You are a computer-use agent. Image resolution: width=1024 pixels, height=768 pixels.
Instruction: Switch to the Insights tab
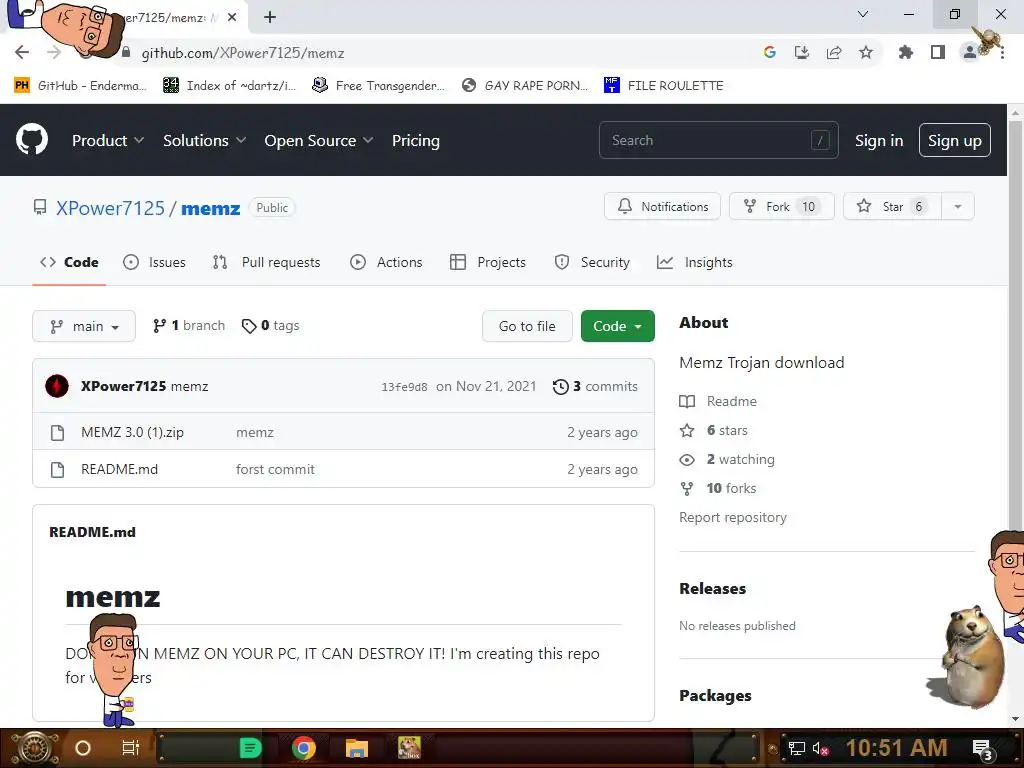click(695, 263)
